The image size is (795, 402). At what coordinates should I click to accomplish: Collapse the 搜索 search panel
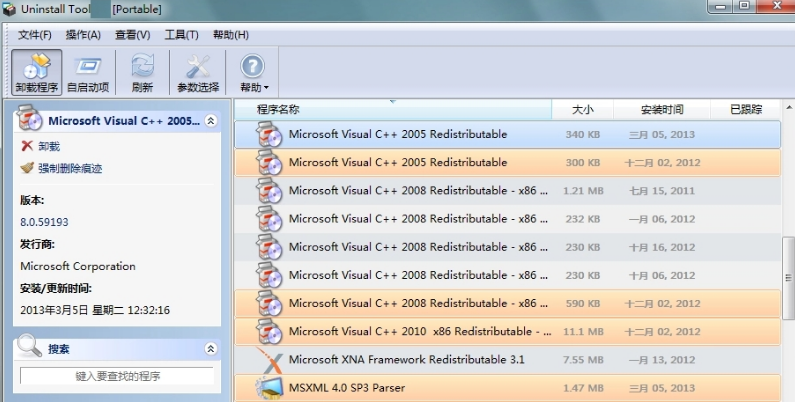tap(210, 349)
